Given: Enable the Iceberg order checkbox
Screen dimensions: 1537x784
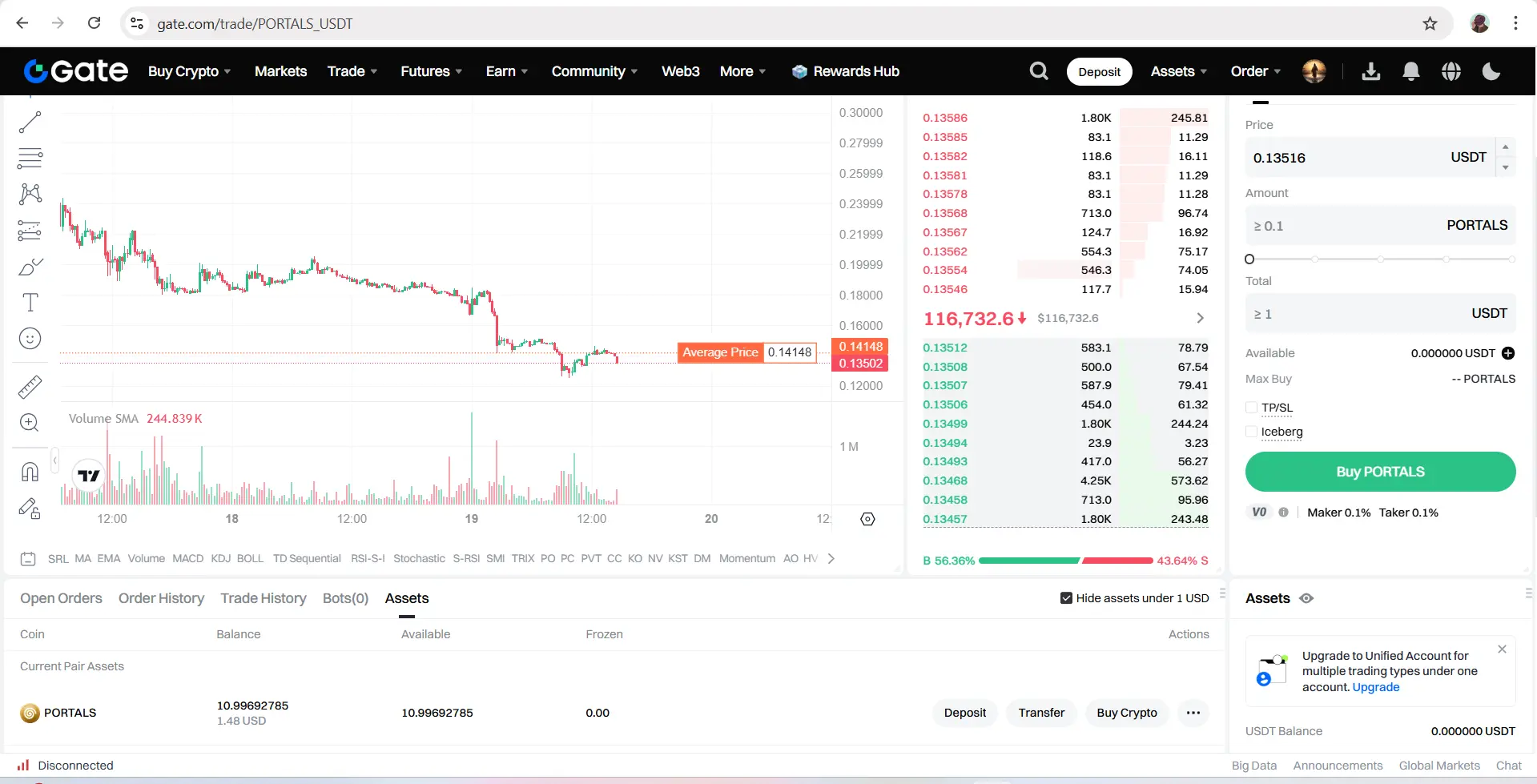Looking at the screenshot, I should tap(1252, 432).
